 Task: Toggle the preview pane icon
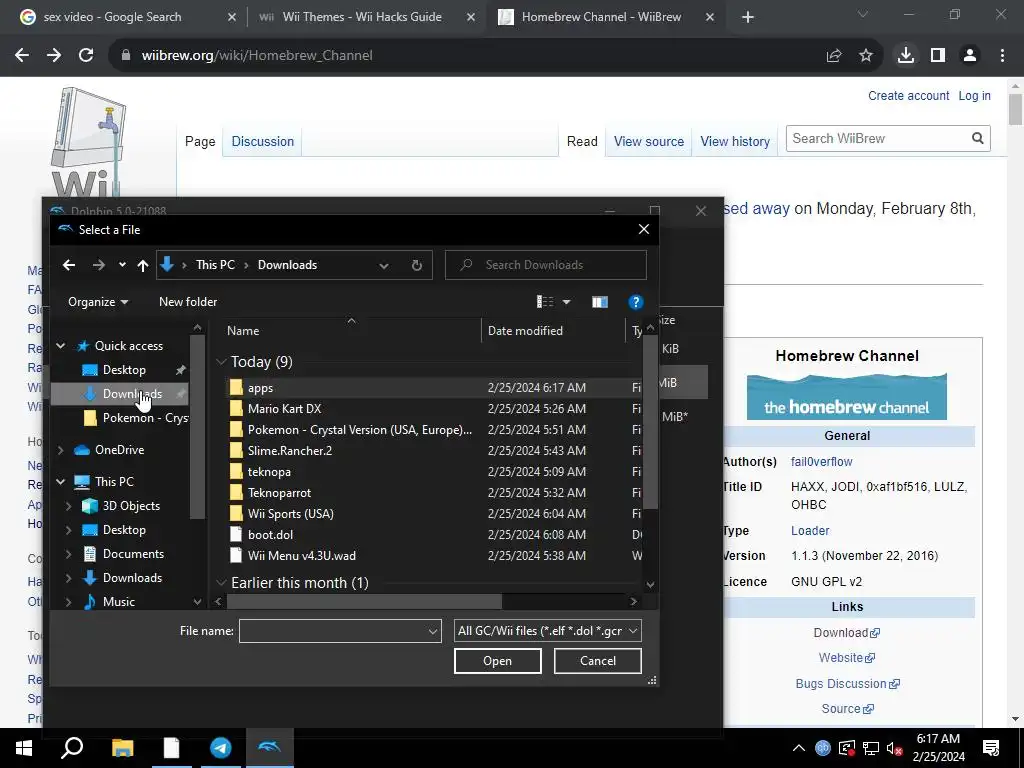600,302
